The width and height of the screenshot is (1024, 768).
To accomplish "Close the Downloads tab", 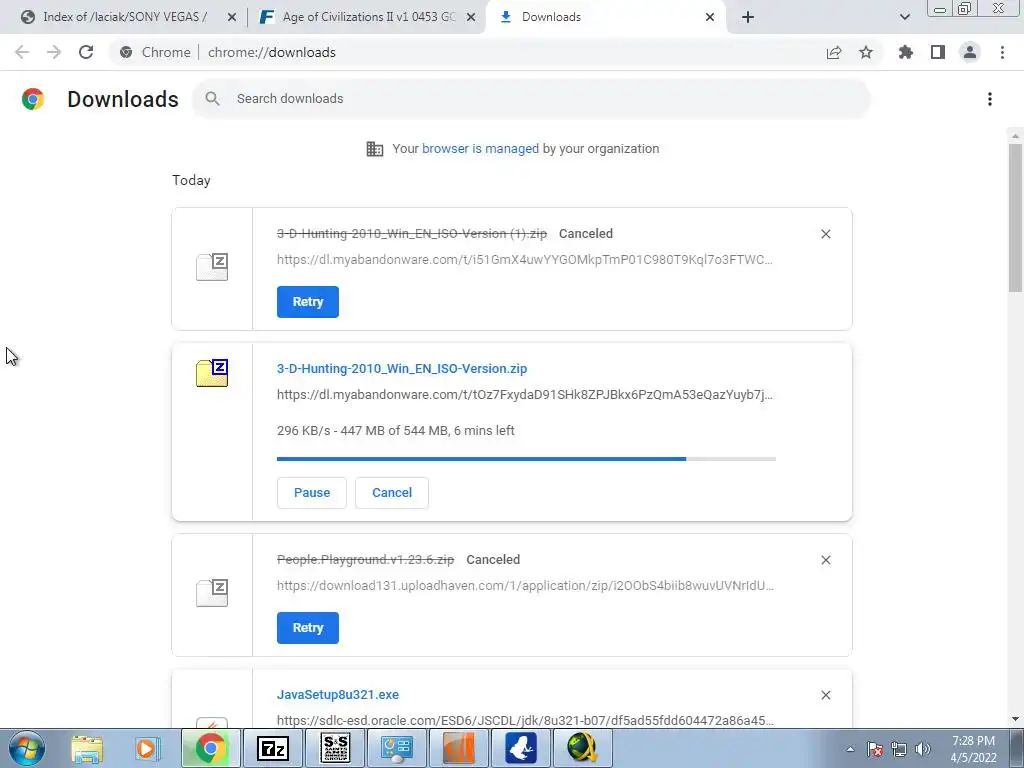I will pos(710,18).
